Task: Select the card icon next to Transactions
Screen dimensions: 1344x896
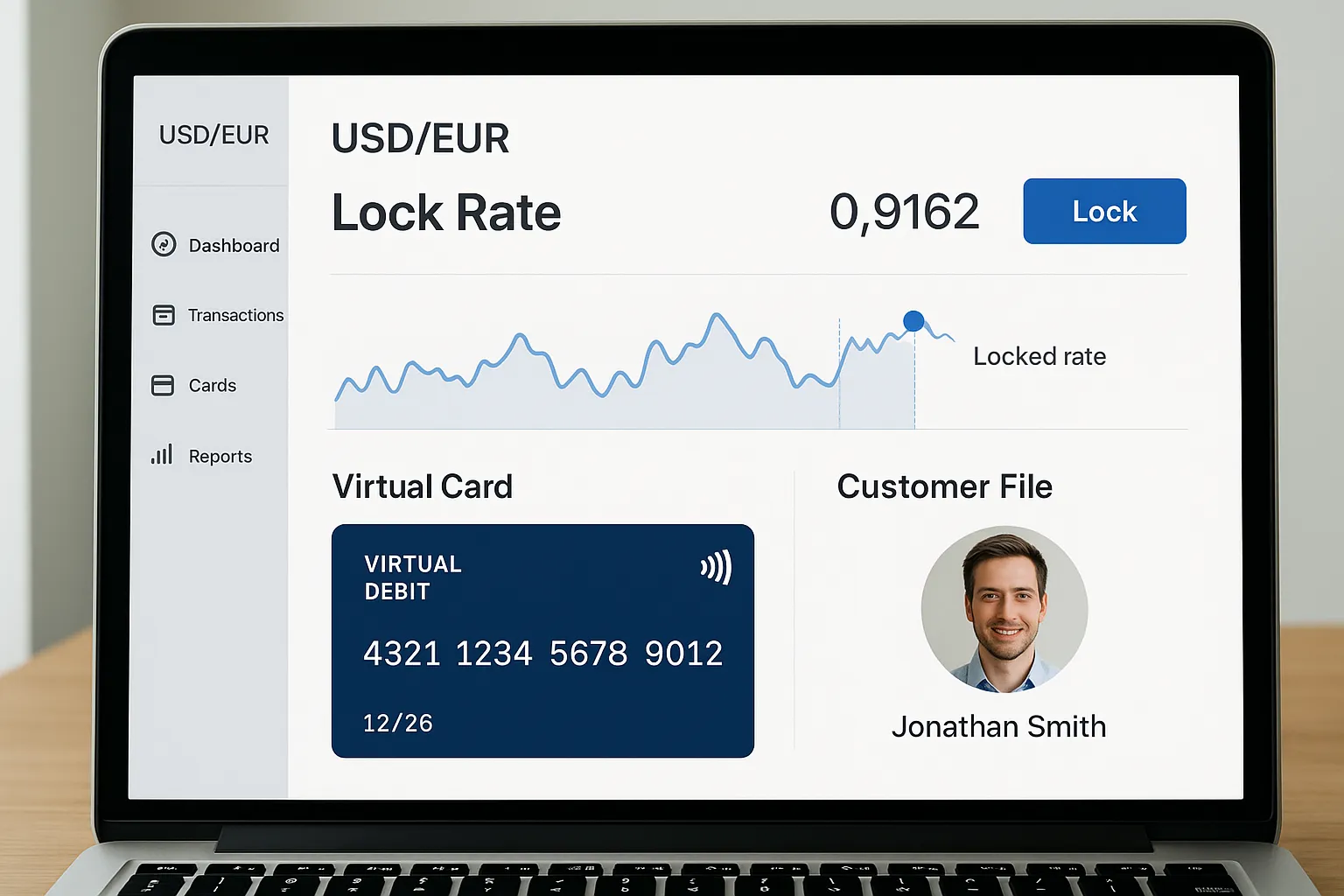Action: (164, 314)
